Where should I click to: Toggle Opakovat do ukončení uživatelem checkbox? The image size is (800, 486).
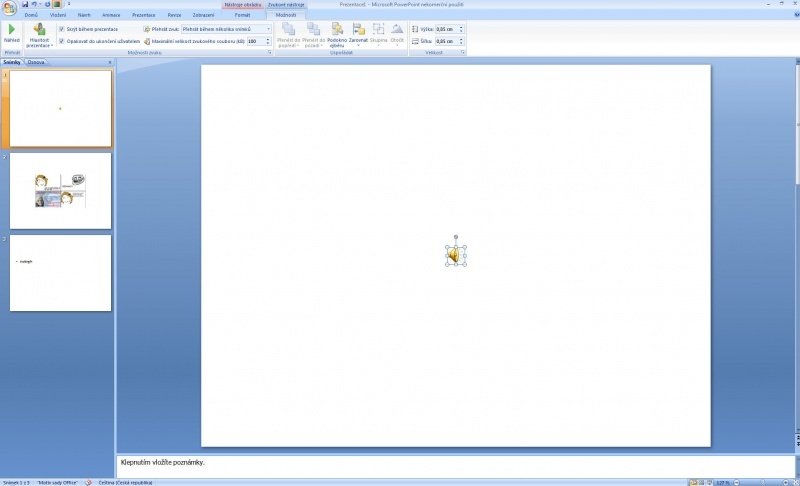click(62, 41)
